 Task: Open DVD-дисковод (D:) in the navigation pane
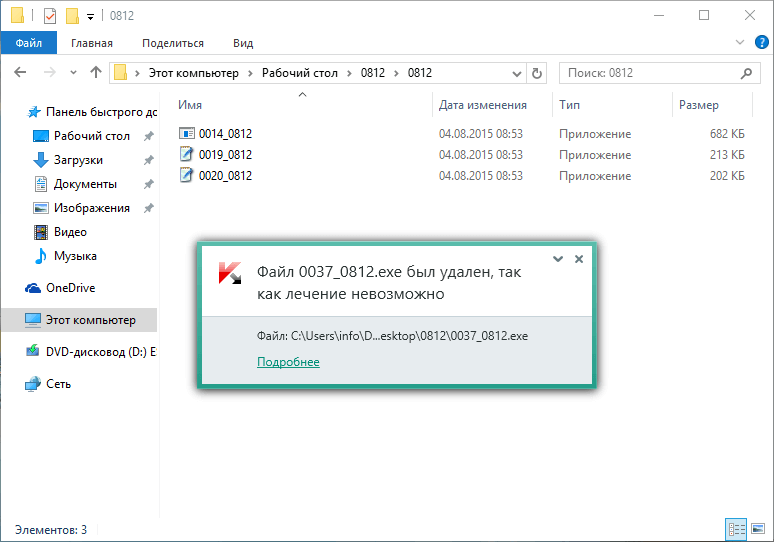click(x=91, y=352)
